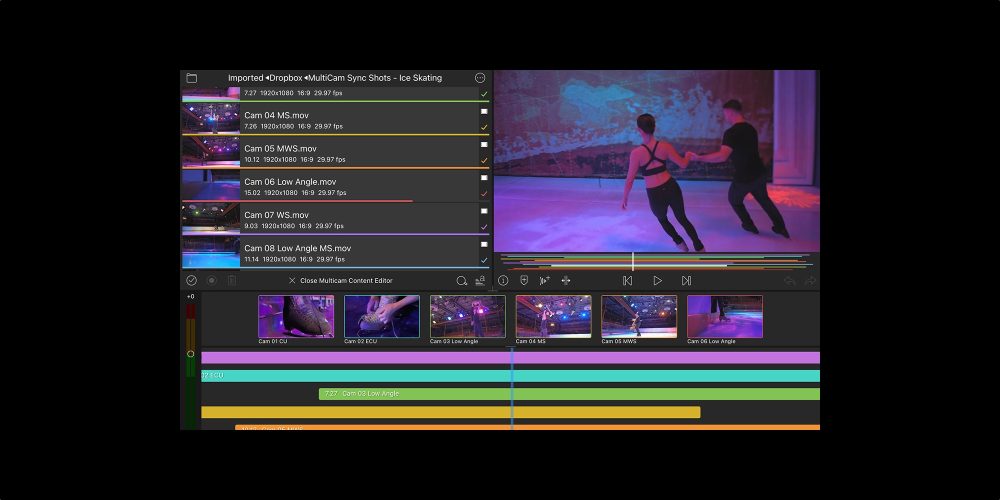1000x500 pixels.
Task: Toggle the checkbox for Cam 04 MS.mov
Action: click(484, 112)
